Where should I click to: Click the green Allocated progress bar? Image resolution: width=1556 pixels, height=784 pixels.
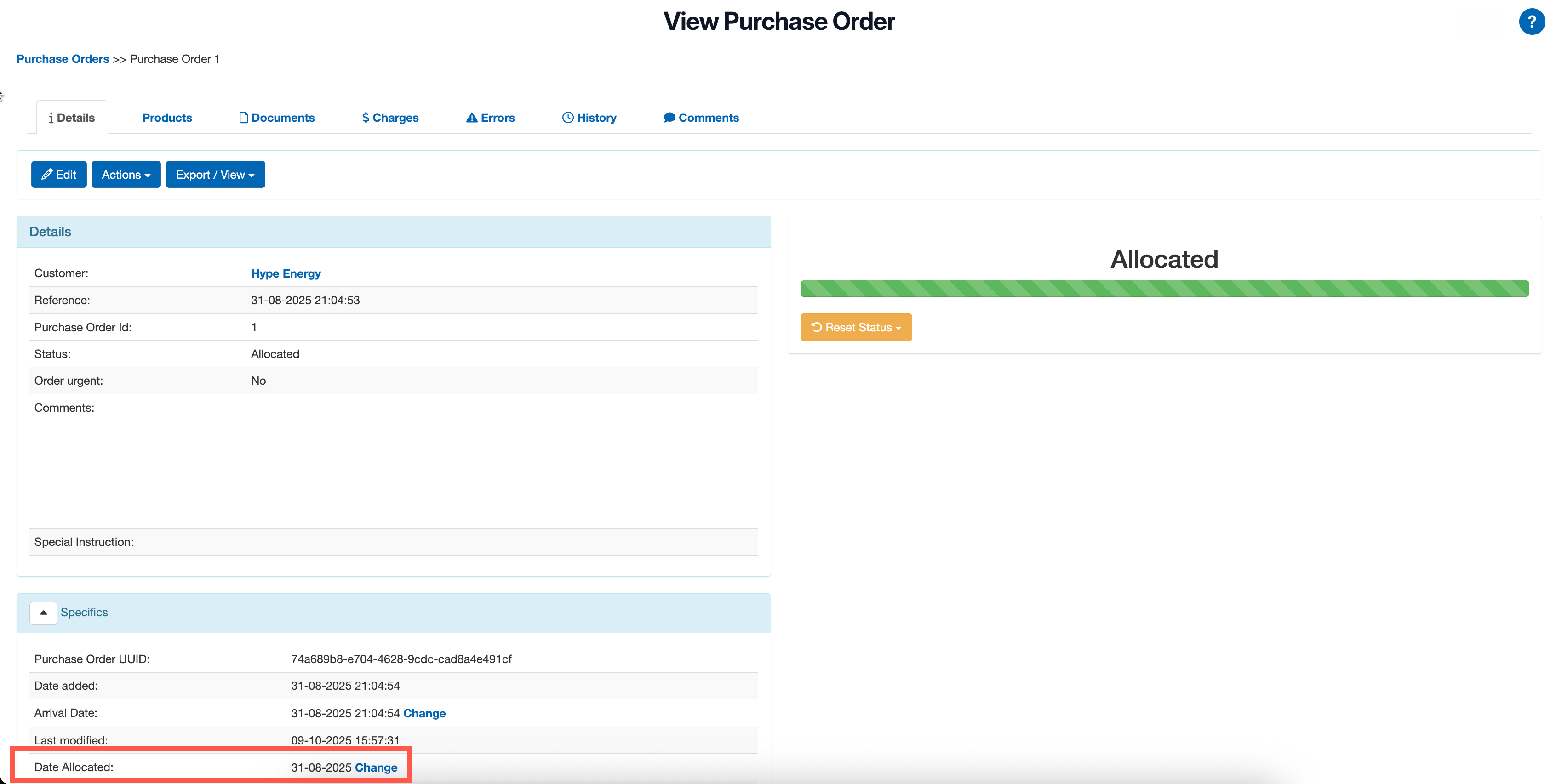tap(1164, 289)
